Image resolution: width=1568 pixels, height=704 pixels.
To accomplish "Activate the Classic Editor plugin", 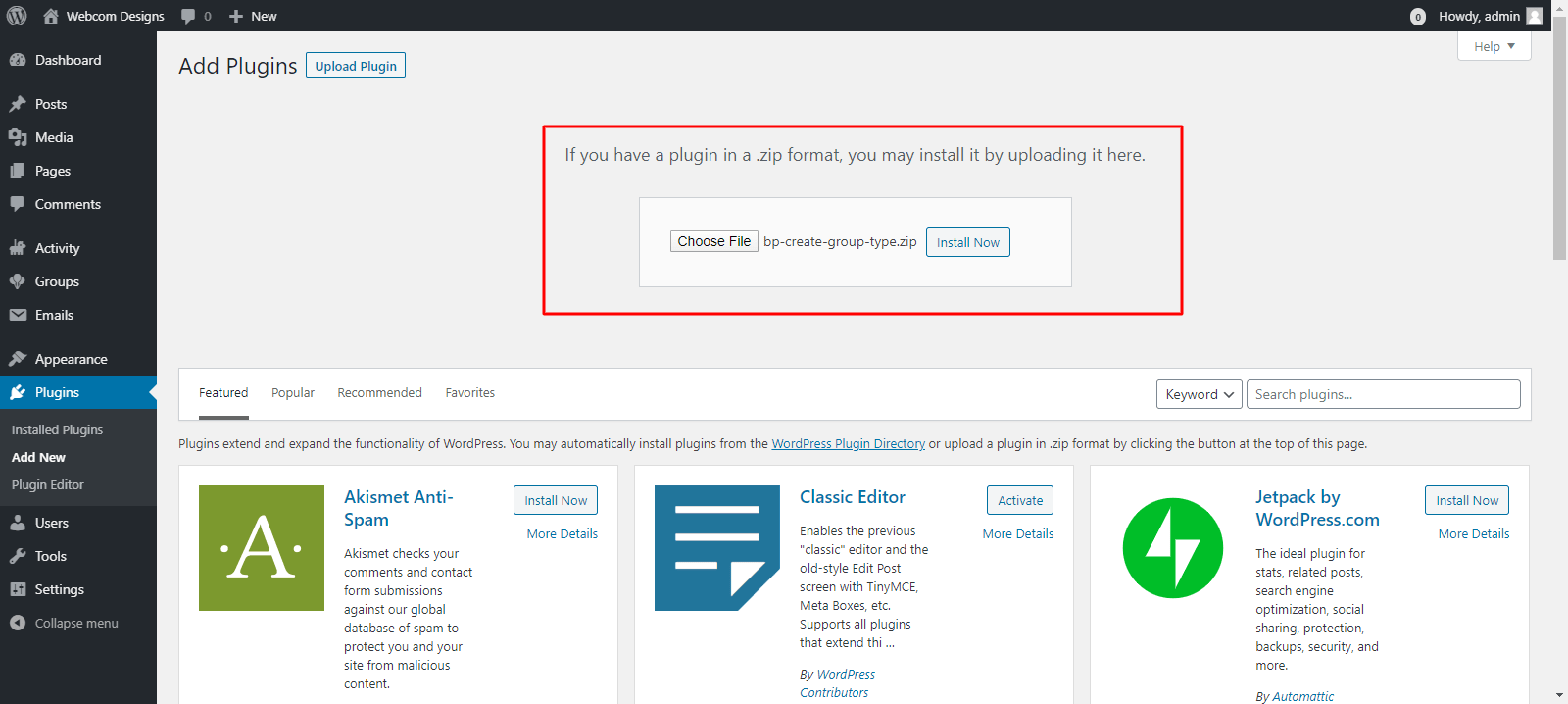I will point(1020,500).
